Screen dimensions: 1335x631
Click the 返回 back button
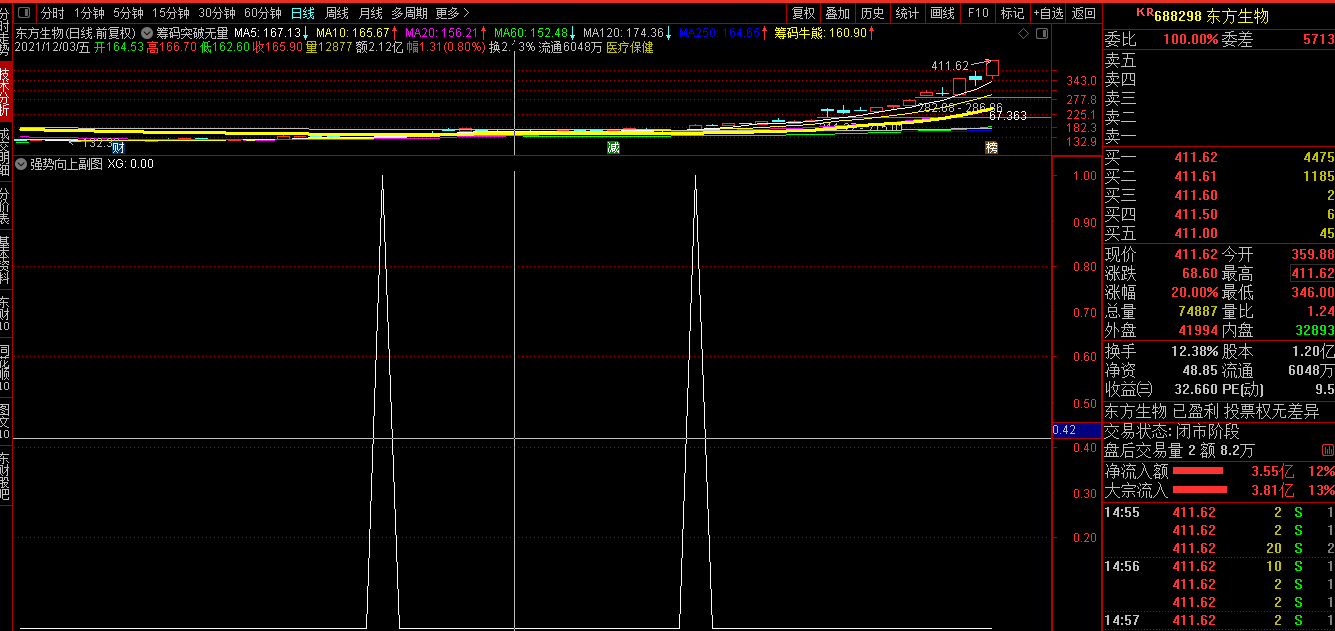coord(1083,13)
